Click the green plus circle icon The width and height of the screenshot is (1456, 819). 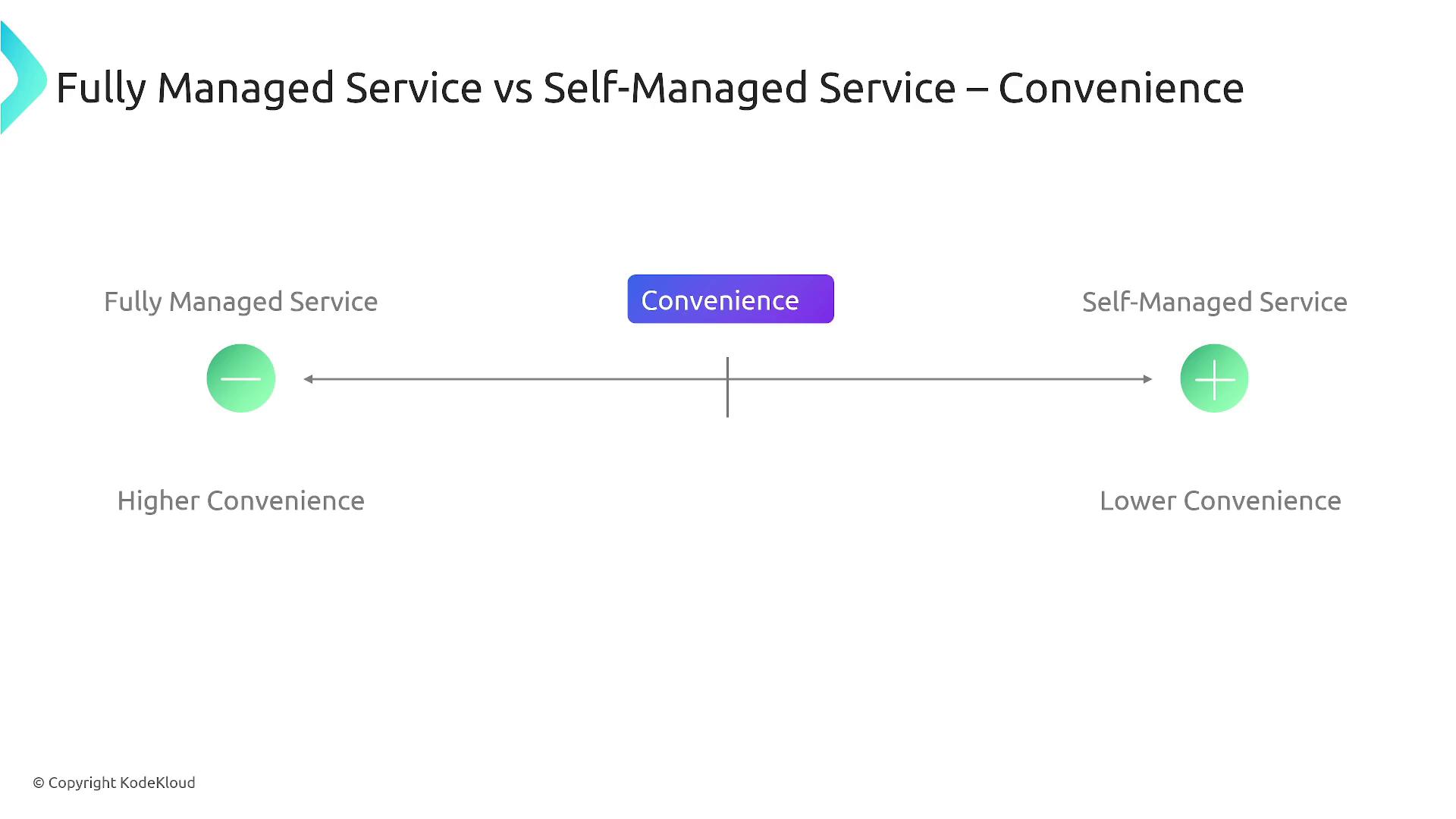(x=1214, y=378)
